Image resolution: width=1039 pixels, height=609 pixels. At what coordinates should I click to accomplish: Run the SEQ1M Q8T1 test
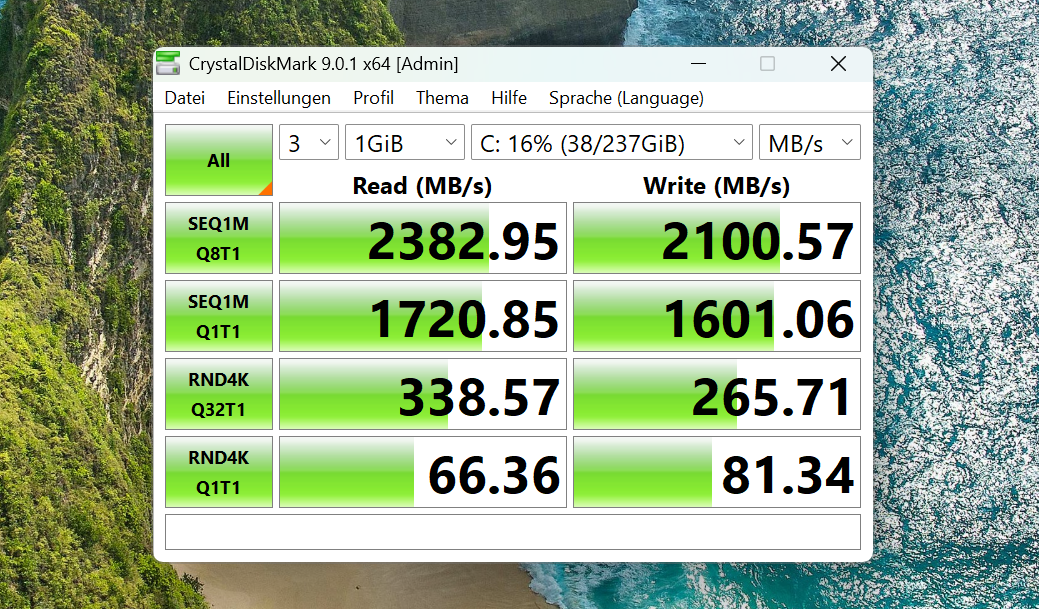(219, 238)
